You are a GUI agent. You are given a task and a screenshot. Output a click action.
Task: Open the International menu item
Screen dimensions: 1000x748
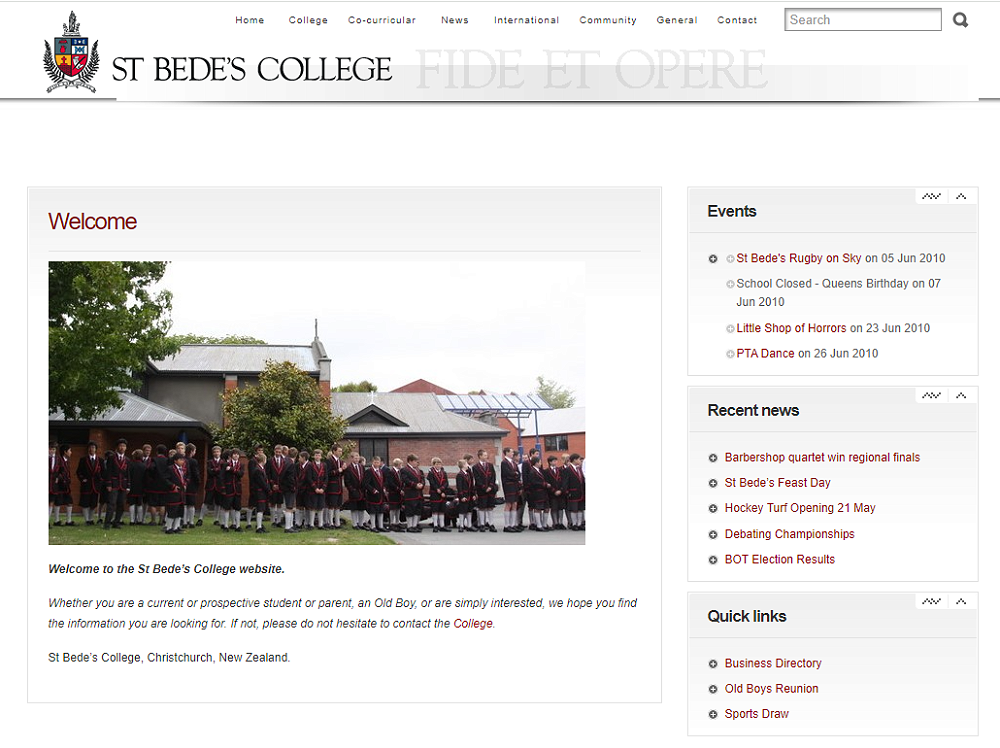(526, 20)
